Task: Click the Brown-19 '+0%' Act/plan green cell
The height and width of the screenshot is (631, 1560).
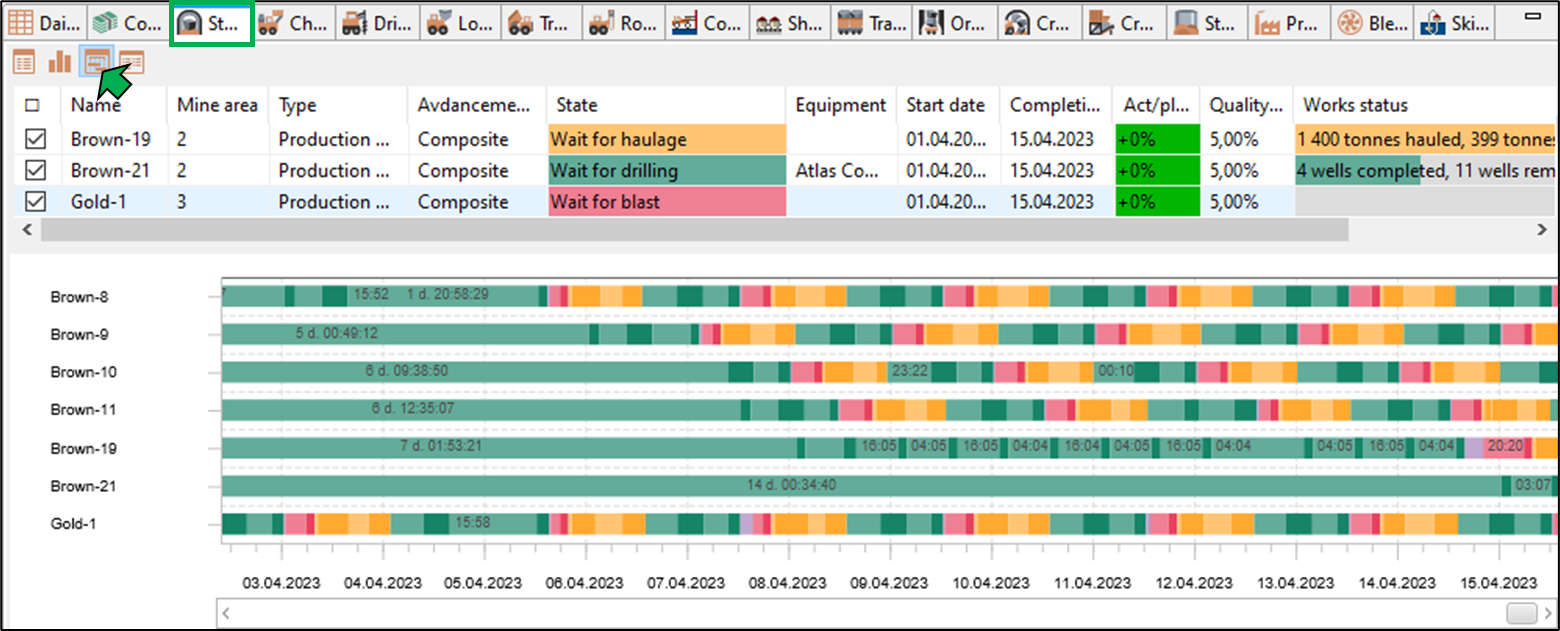Action: pos(1157,139)
